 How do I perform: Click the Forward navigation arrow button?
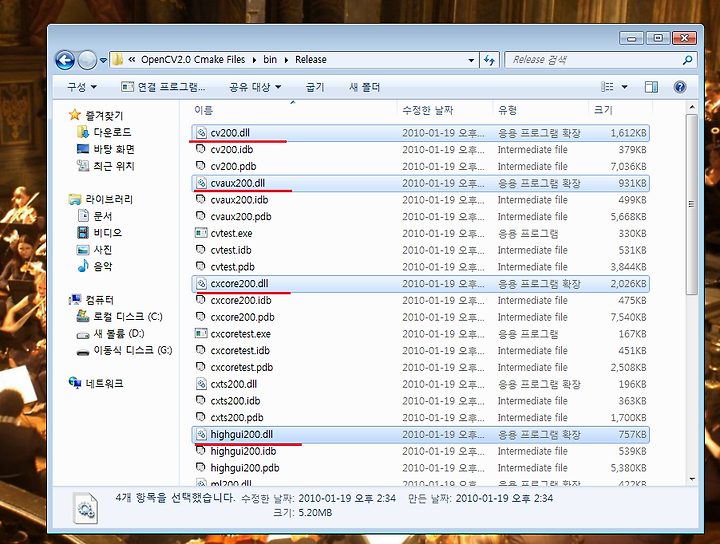(x=87, y=60)
